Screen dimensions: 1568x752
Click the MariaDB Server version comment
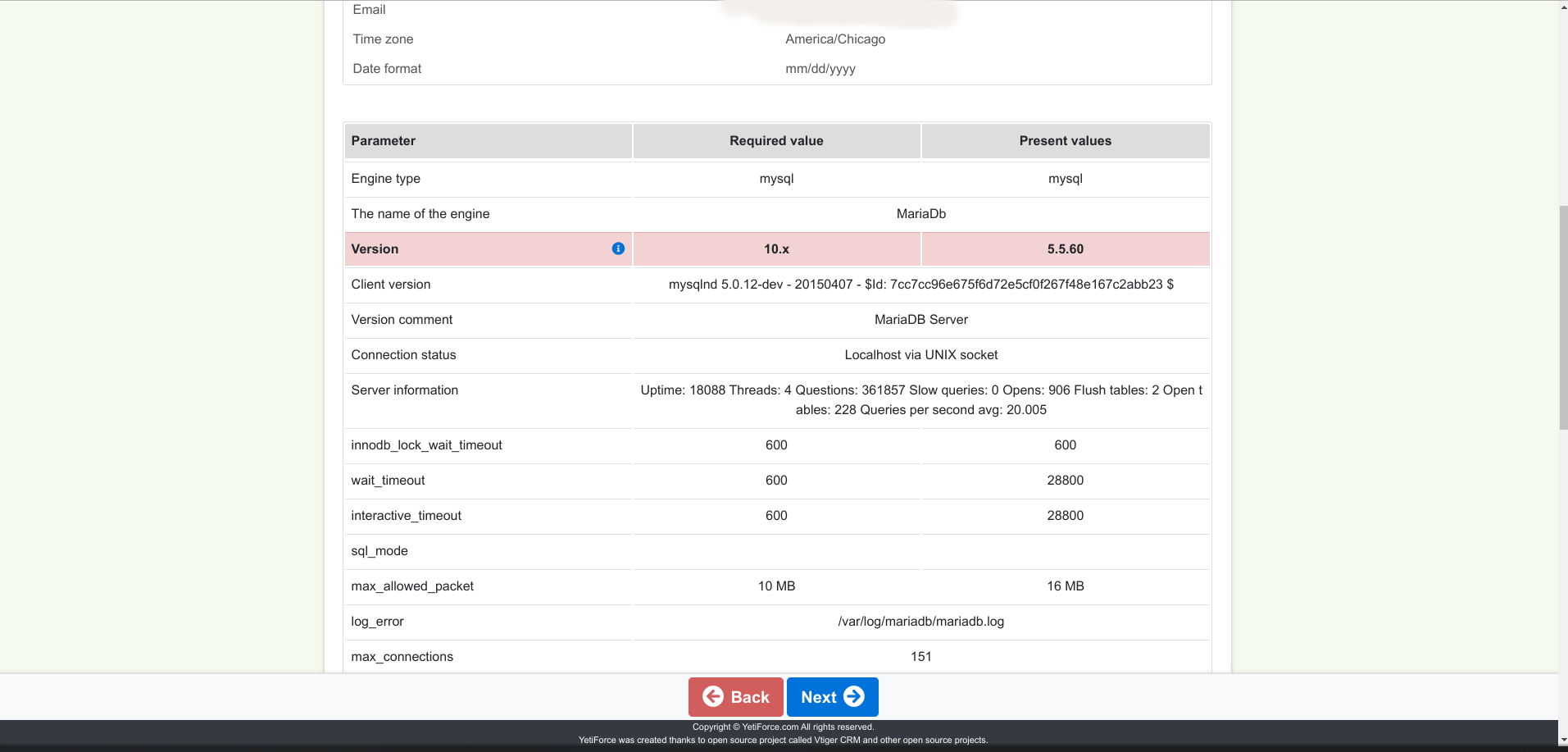pos(921,320)
